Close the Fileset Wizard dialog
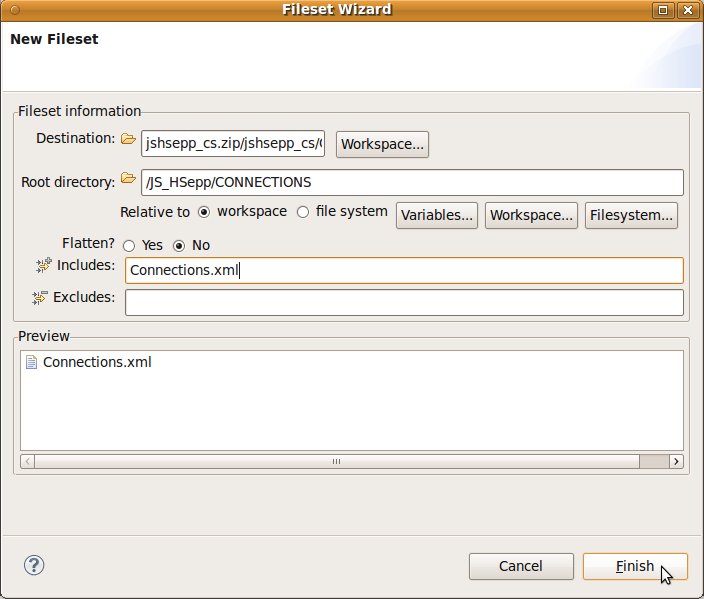 tap(688, 10)
